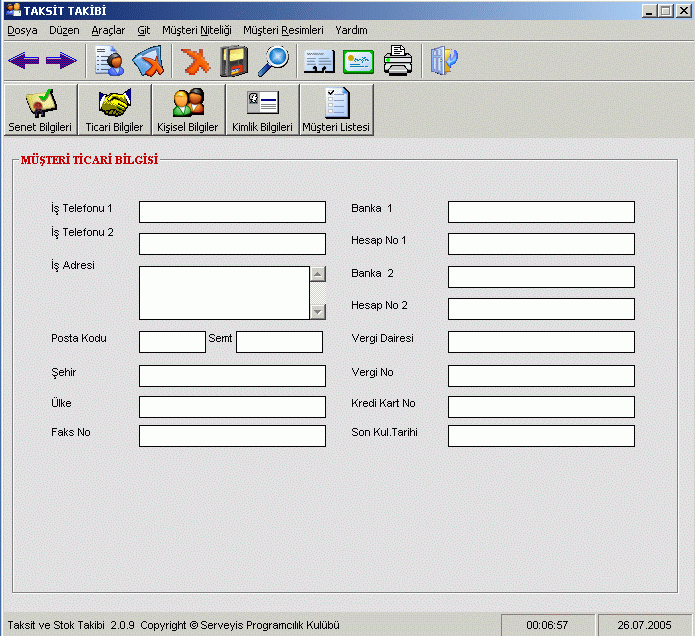Click the magnifying glass search icon
Viewport: 695px width, 636px height.
click(272, 62)
